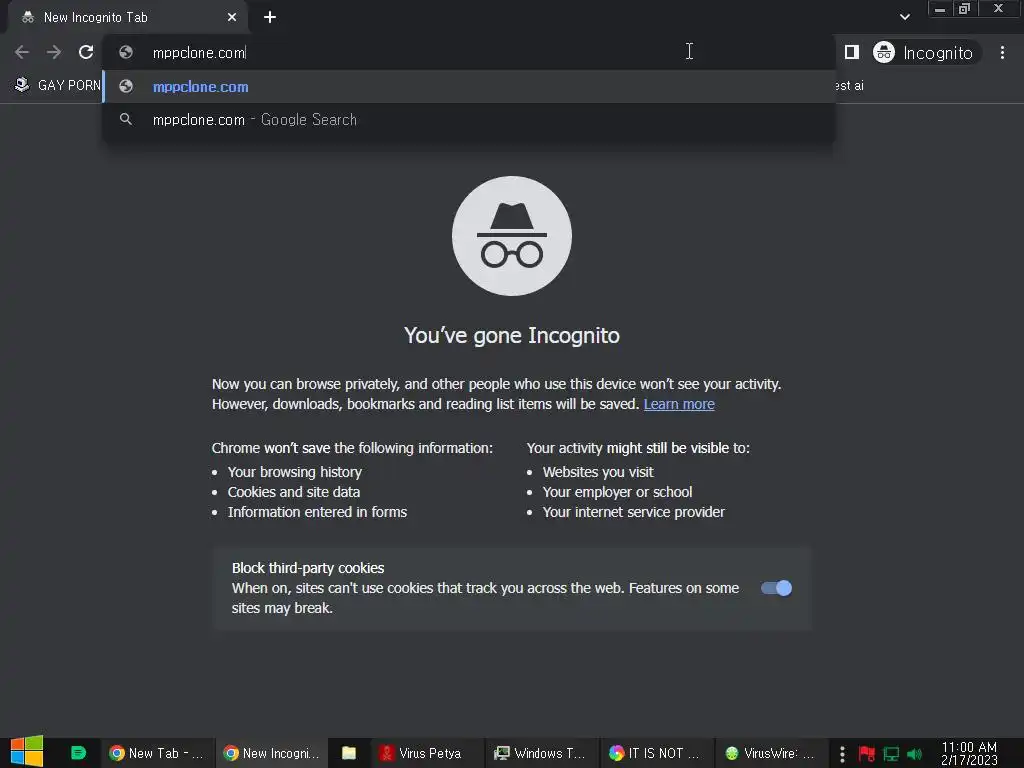Image resolution: width=1024 pixels, height=768 pixels.
Task: Open File Explorer folder in taskbar
Action: click(x=349, y=753)
